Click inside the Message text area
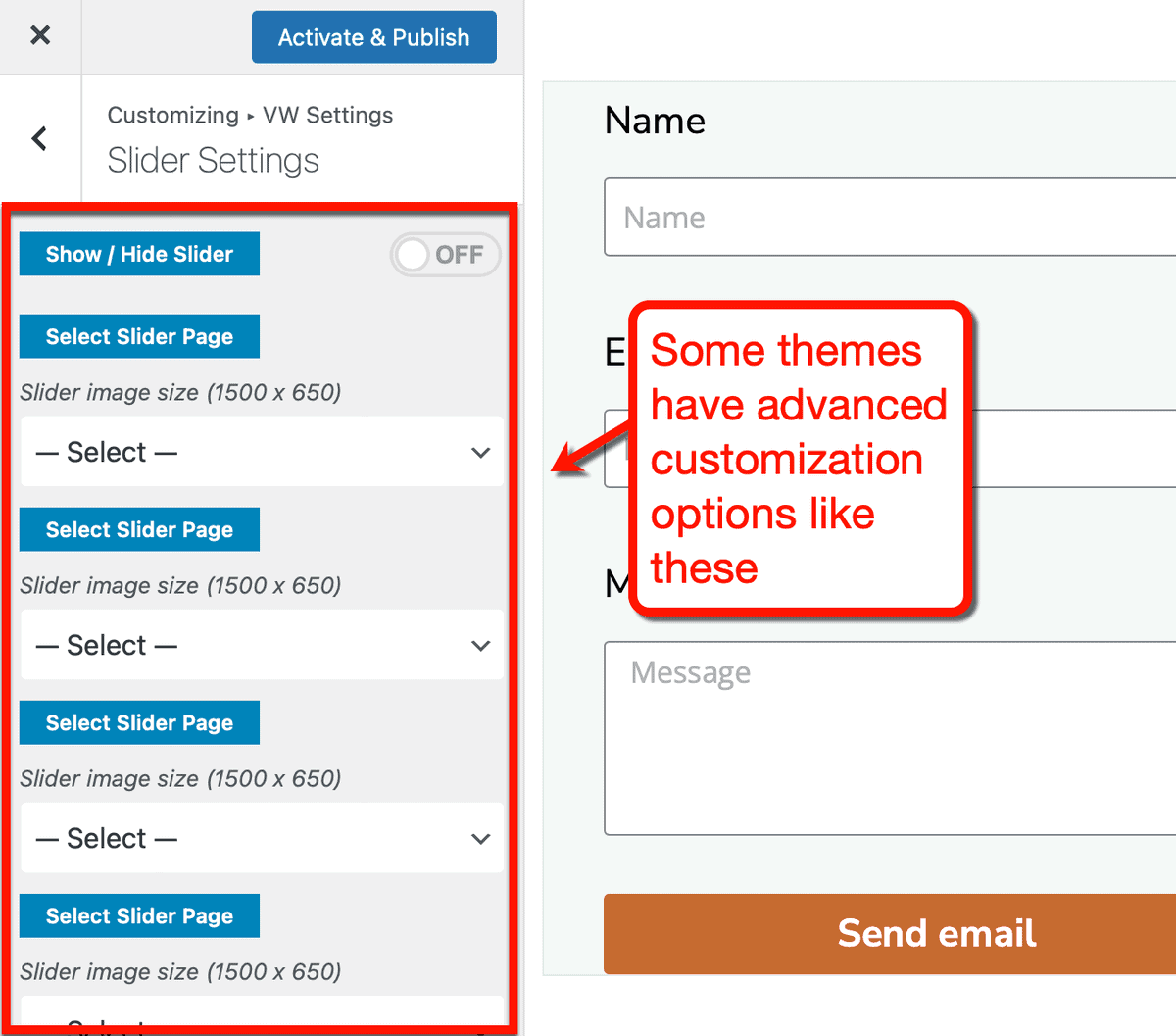Image resolution: width=1176 pixels, height=1036 pixels. (x=882, y=738)
